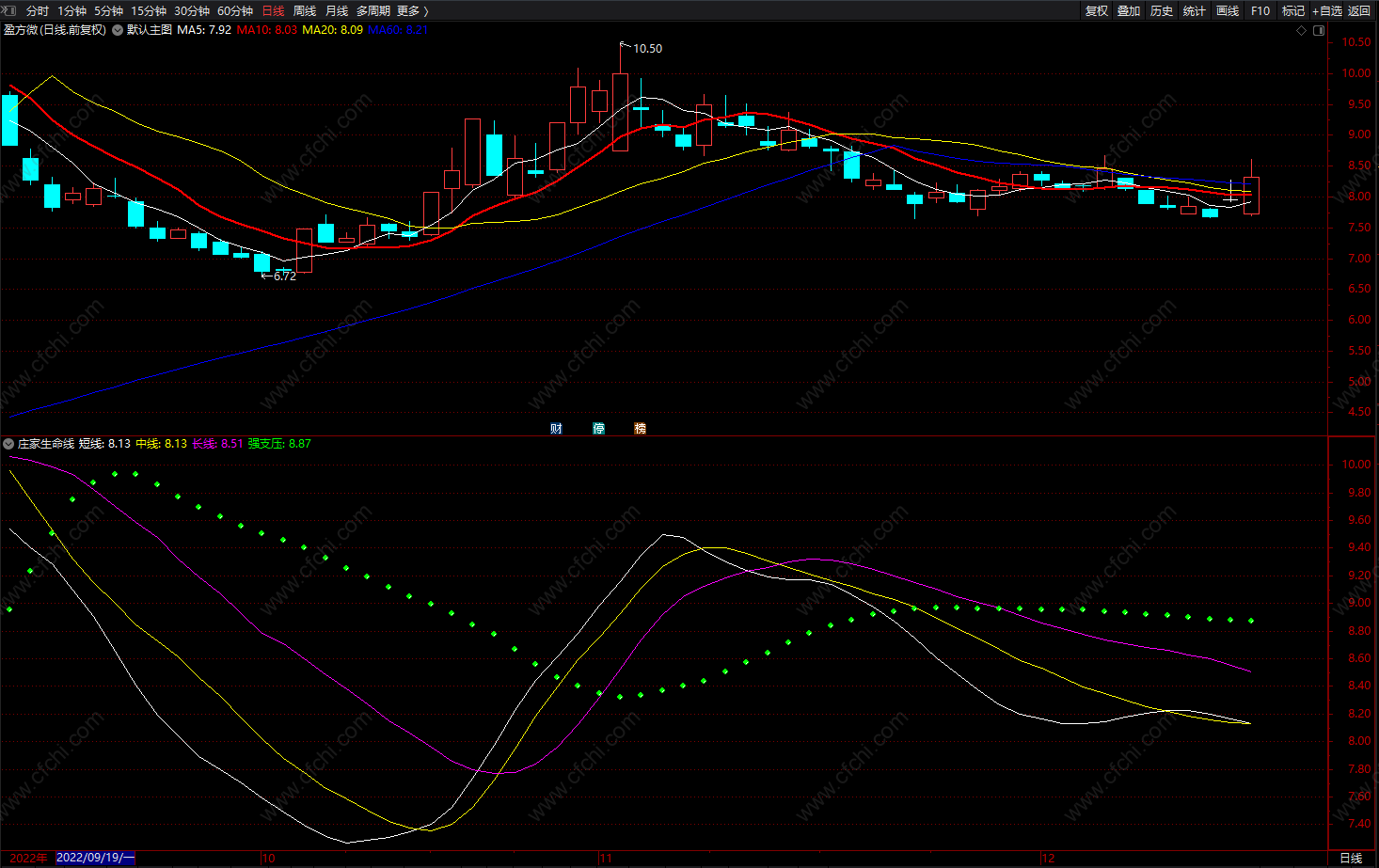
Task: Click the 财 financial event marker
Action: tap(556, 429)
